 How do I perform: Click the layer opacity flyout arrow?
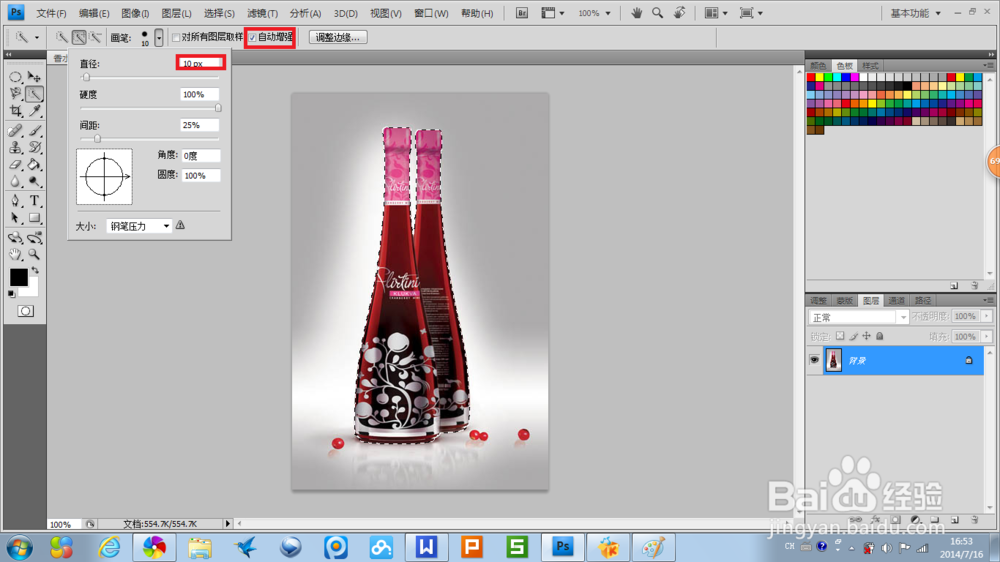pyautogui.click(x=987, y=316)
